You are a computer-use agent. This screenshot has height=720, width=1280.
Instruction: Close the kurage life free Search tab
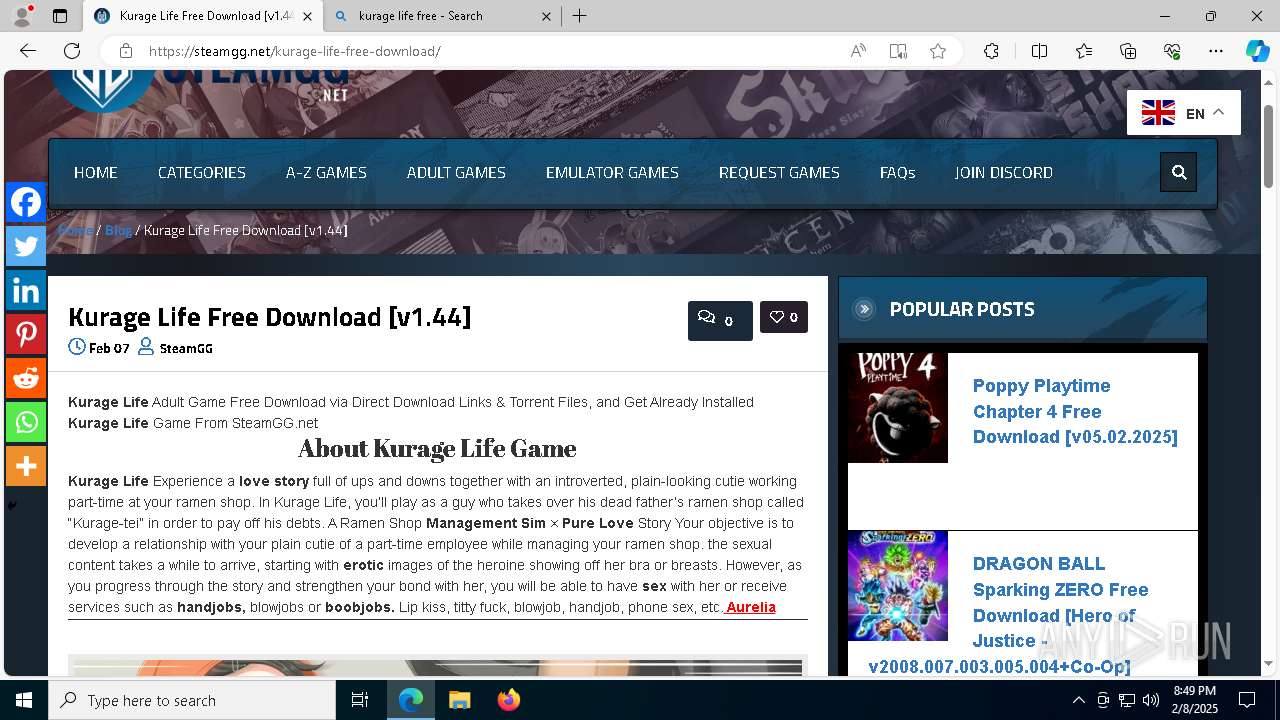pos(546,16)
